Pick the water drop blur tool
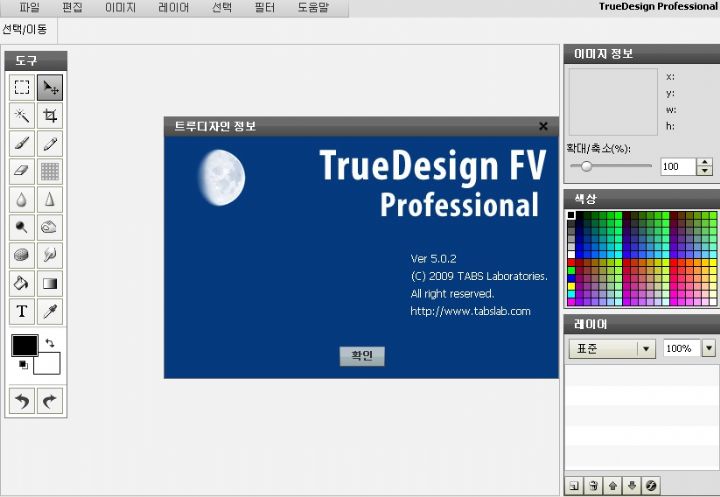 [x=22, y=199]
